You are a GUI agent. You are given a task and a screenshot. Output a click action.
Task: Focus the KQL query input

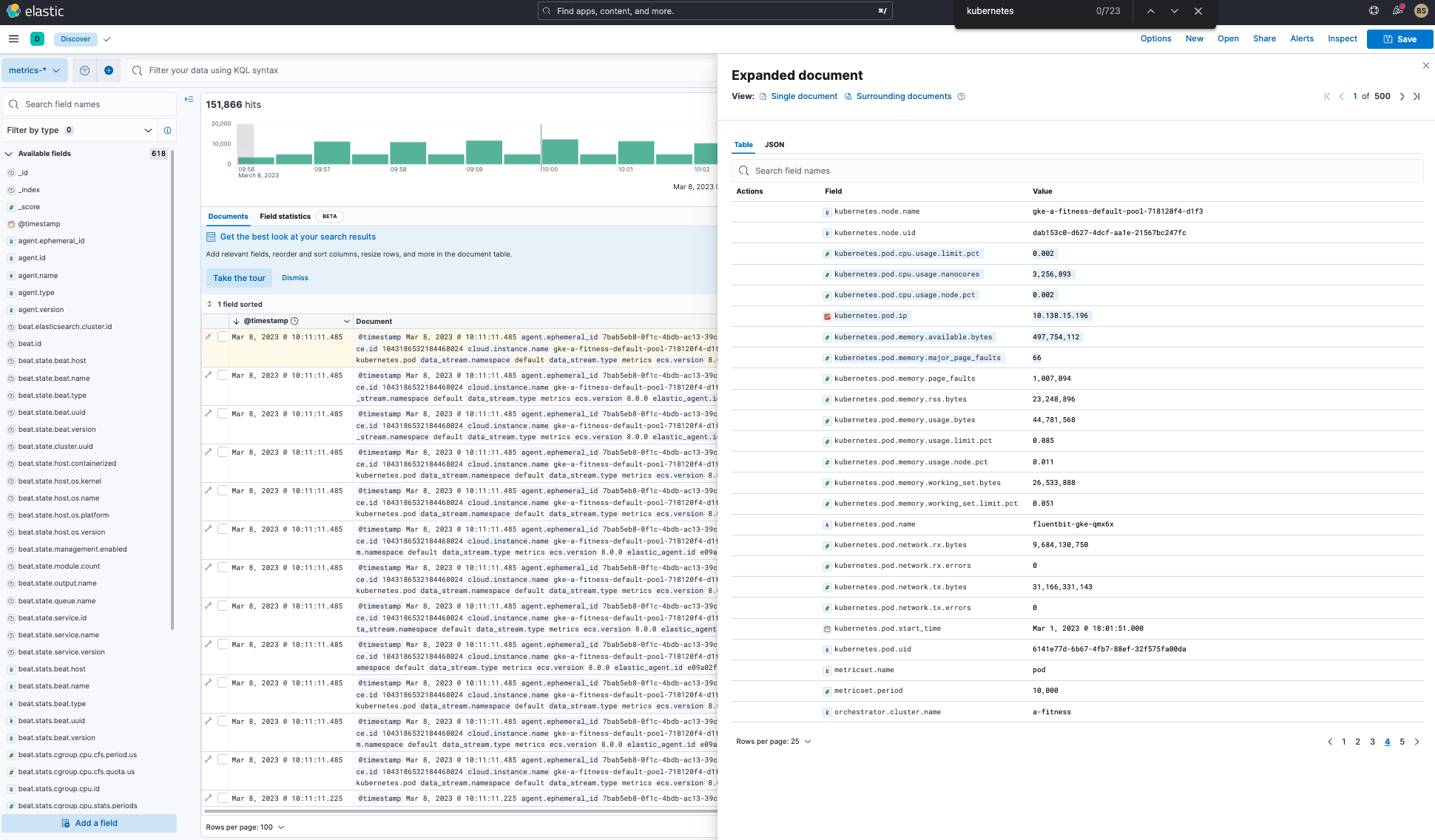tap(422, 70)
